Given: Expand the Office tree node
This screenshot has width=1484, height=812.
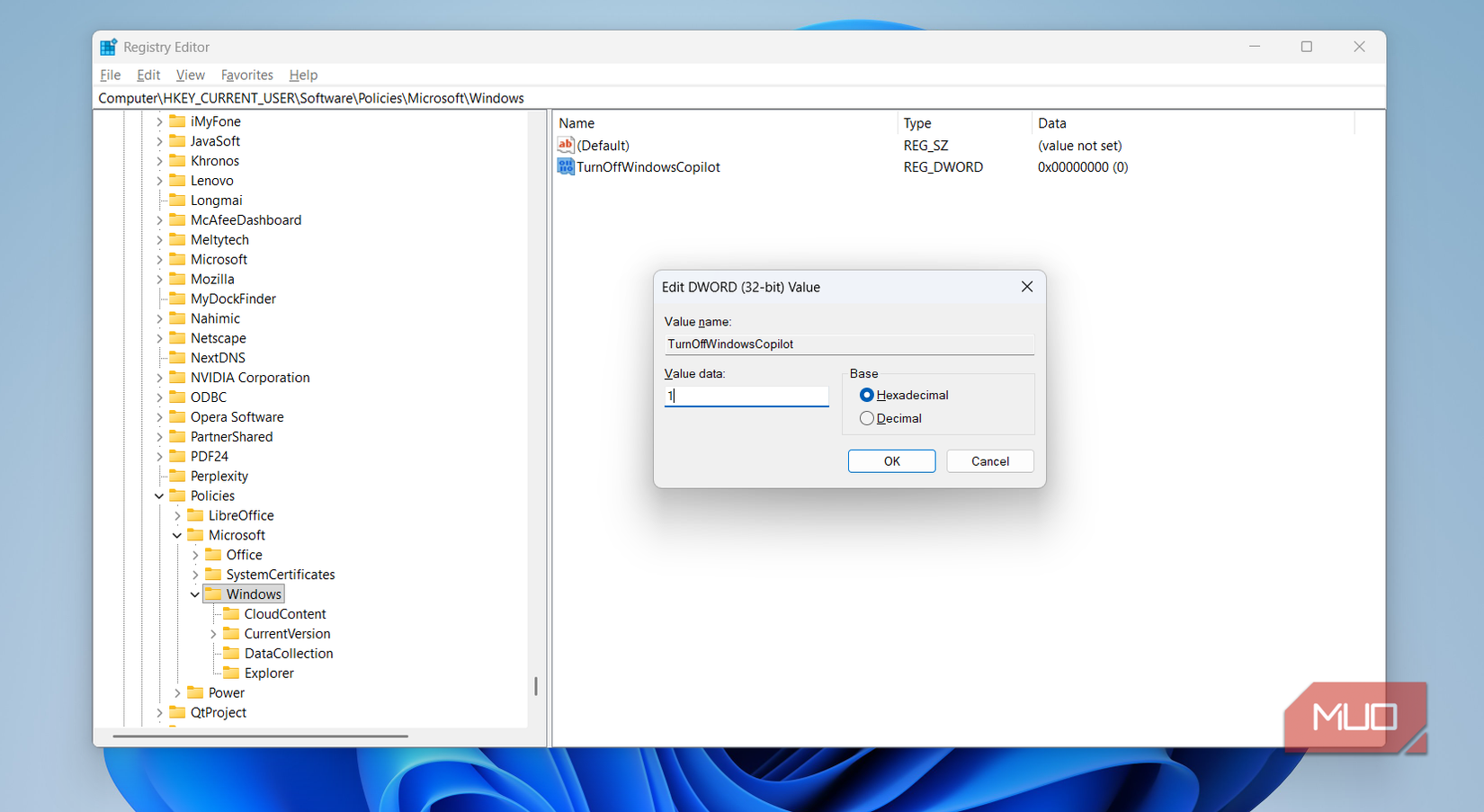Looking at the screenshot, I should coord(195,556).
